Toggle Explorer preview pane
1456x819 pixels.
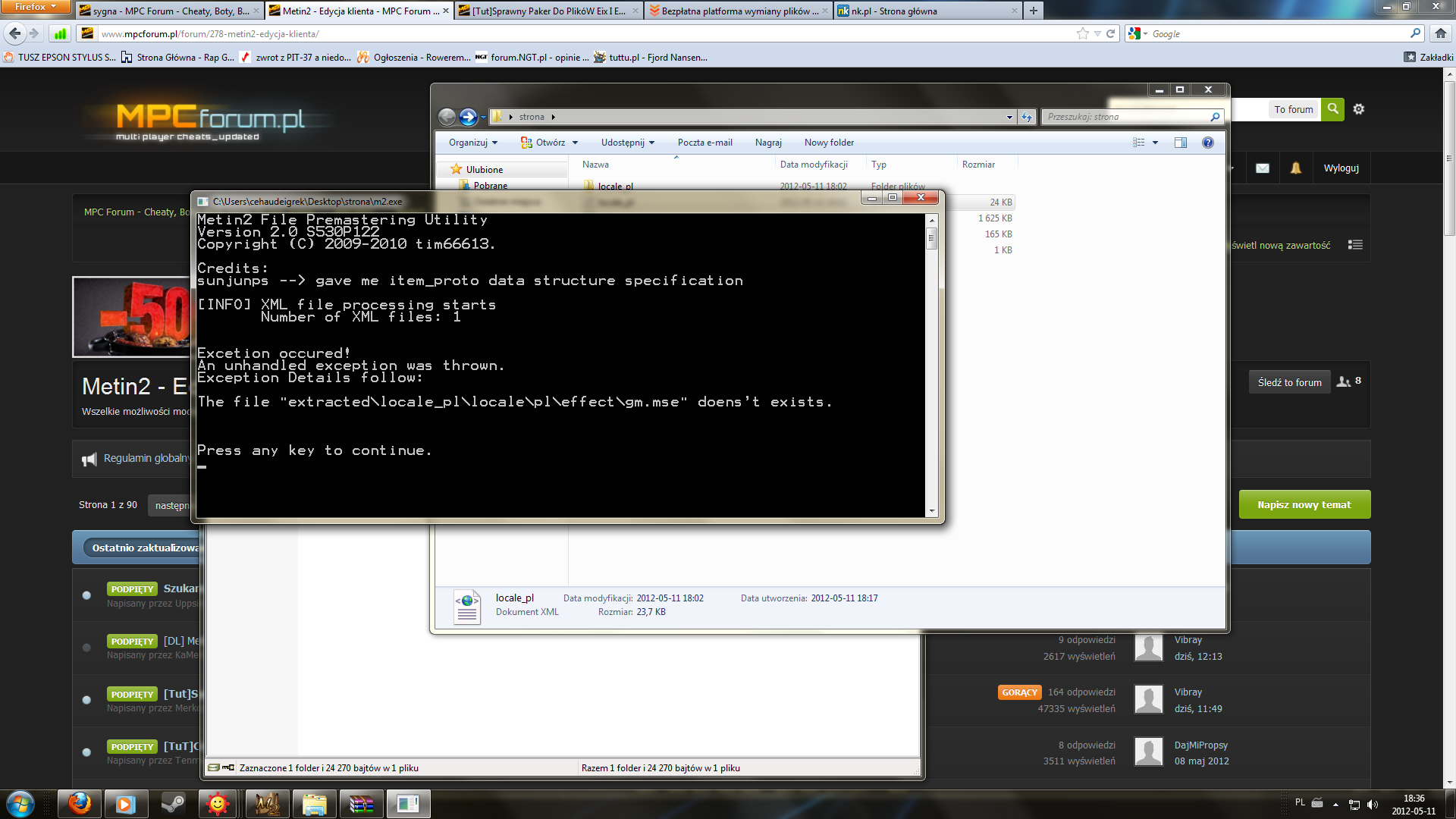(x=1181, y=143)
